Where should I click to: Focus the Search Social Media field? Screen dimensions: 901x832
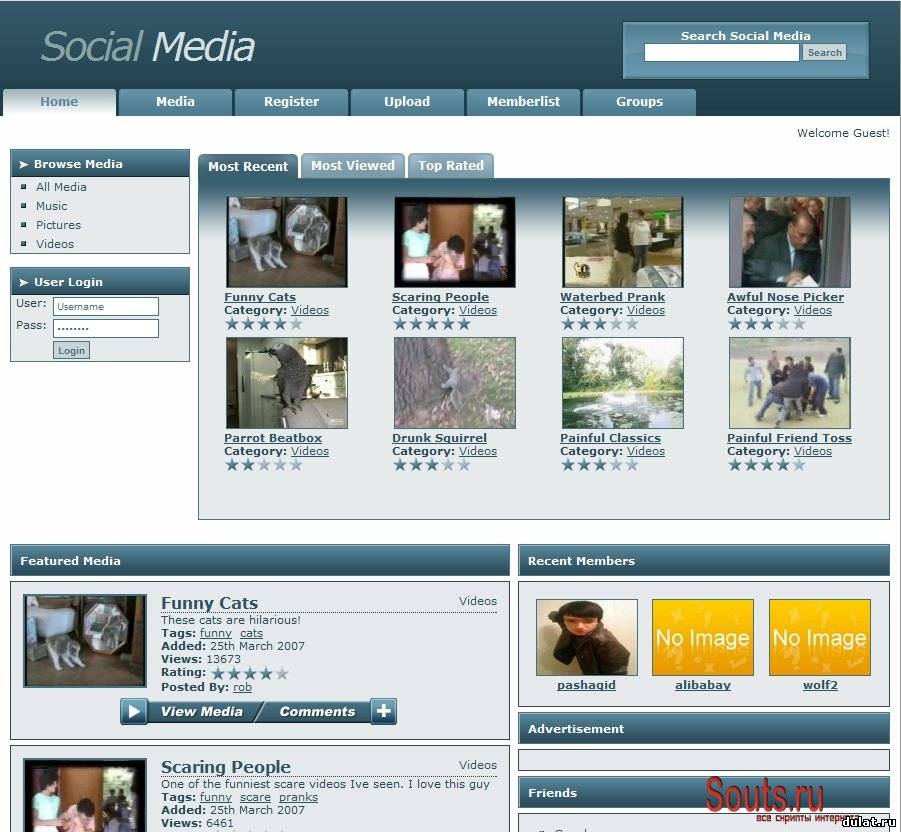(x=721, y=53)
